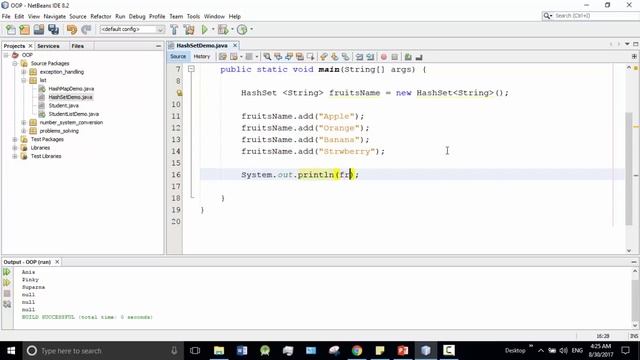Open PowerPoint from the taskbar
The width and height of the screenshot is (640, 360).
tap(403, 350)
